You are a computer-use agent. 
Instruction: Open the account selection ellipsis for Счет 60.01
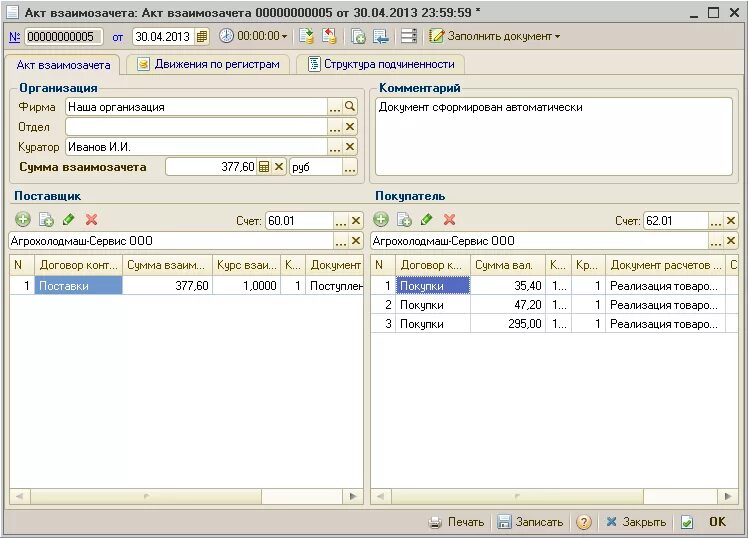pyautogui.click(x=341, y=221)
